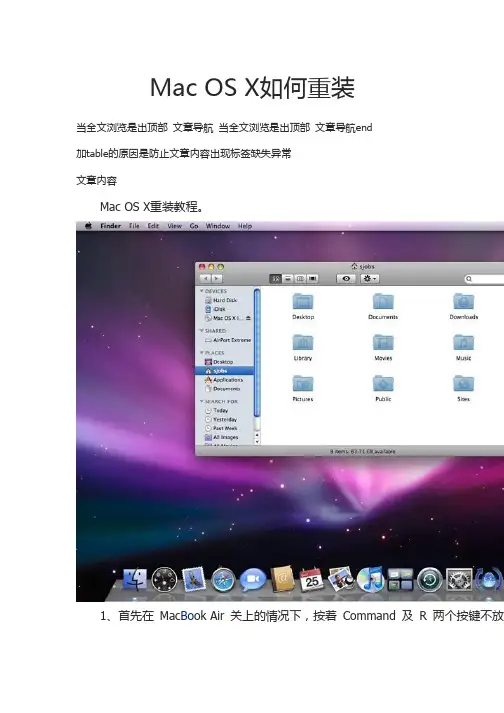Launch Time Machine from the Dock
Screen dimensions: 504x713
pos(430,580)
